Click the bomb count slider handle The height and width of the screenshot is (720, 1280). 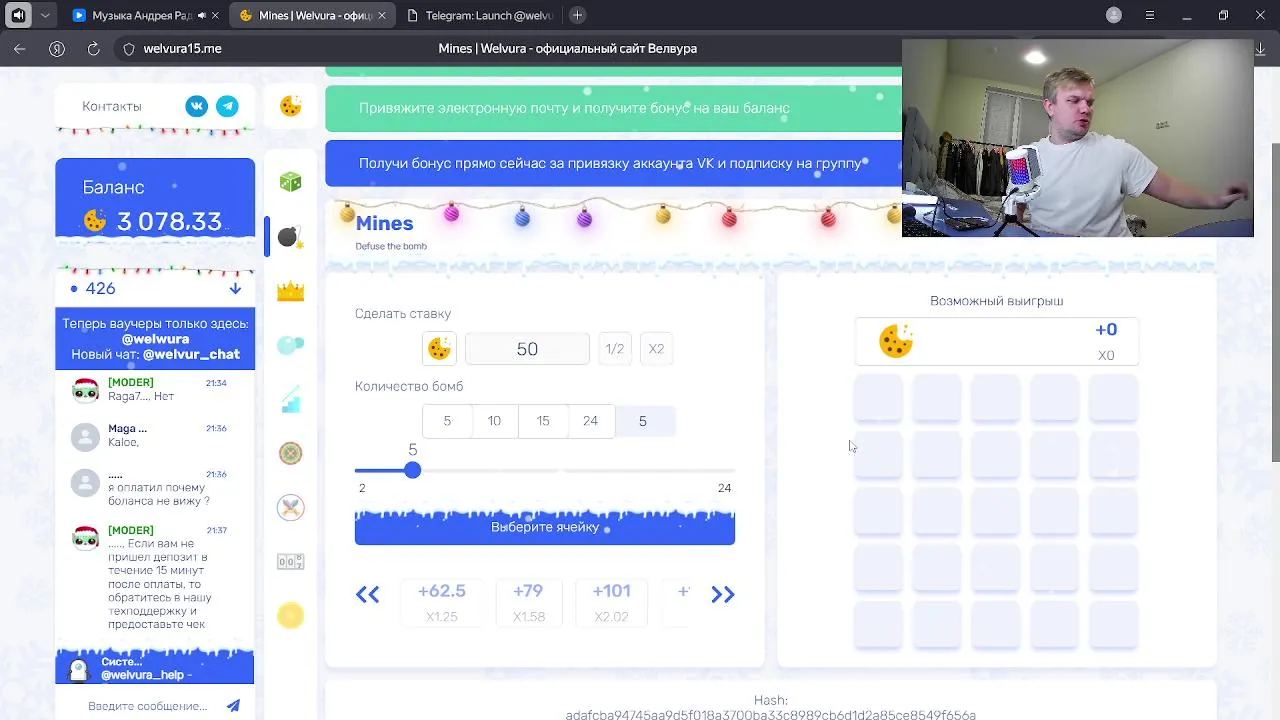point(412,470)
